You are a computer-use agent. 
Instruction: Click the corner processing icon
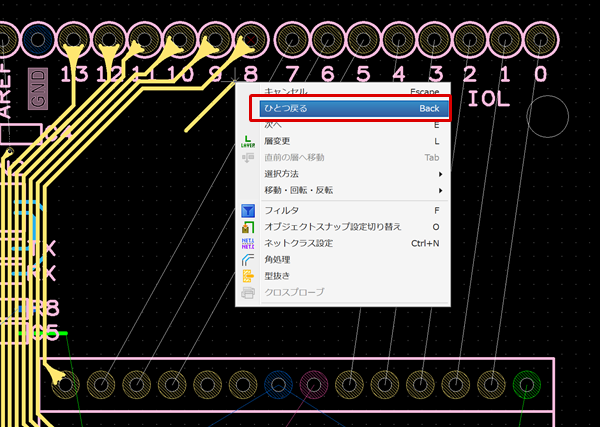[x=248, y=260]
